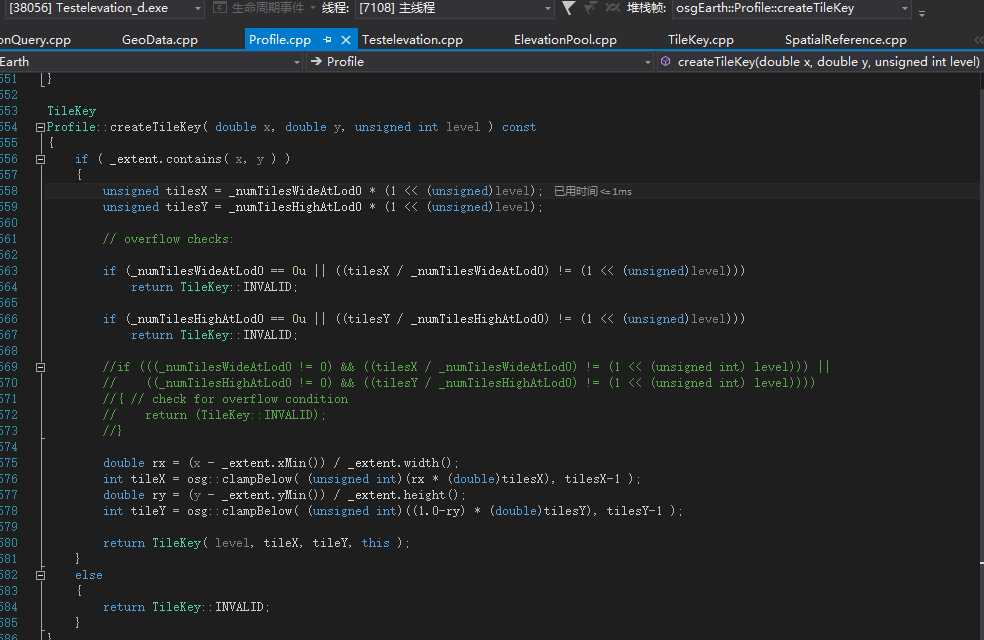Viewport: 984px width, 640px height.
Task: Click the greyed threads icon next to the flag
Action: point(589,8)
